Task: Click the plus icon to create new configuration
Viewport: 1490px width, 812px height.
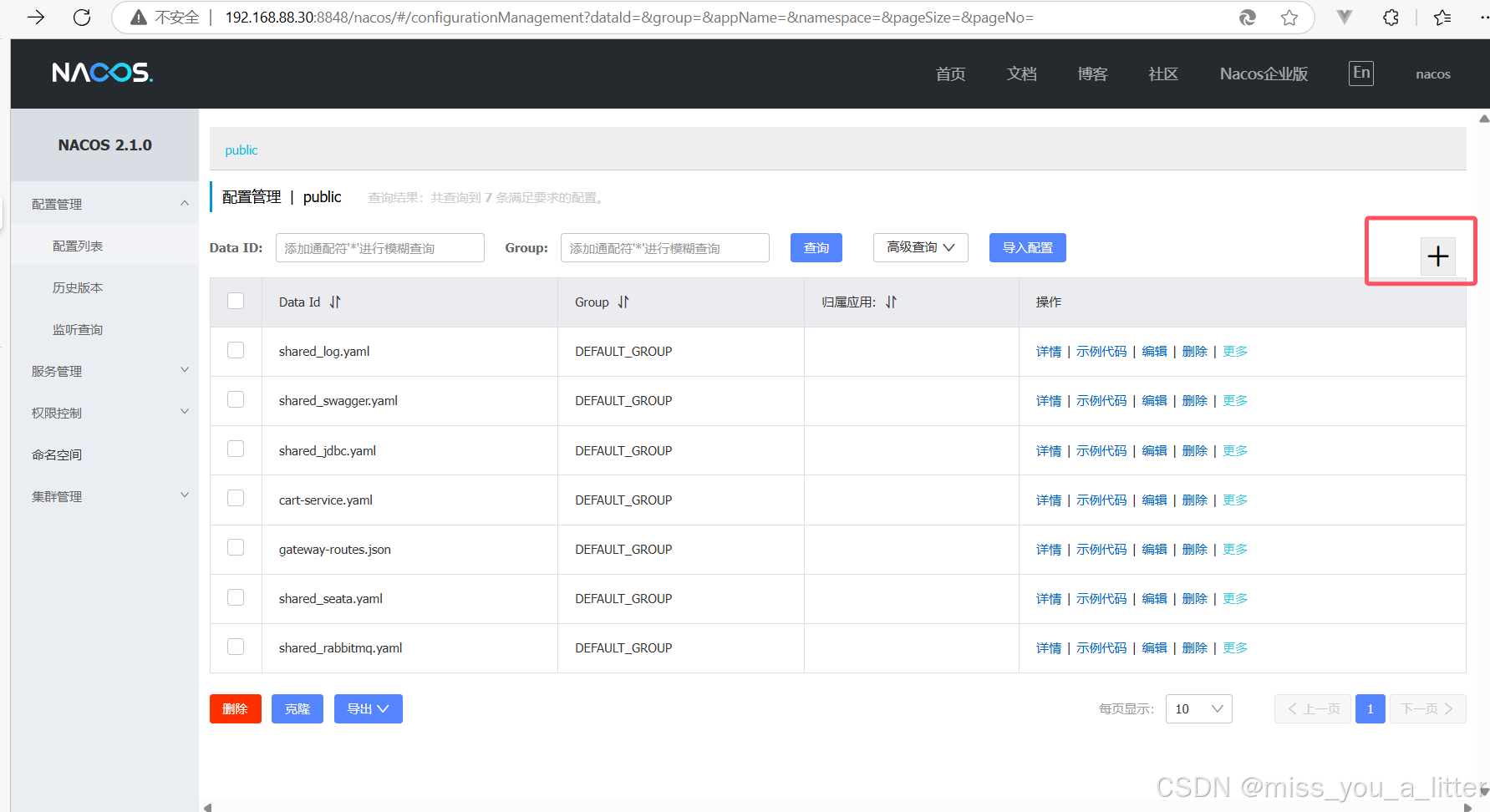Action: pyautogui.click(x=1437, y=256)
